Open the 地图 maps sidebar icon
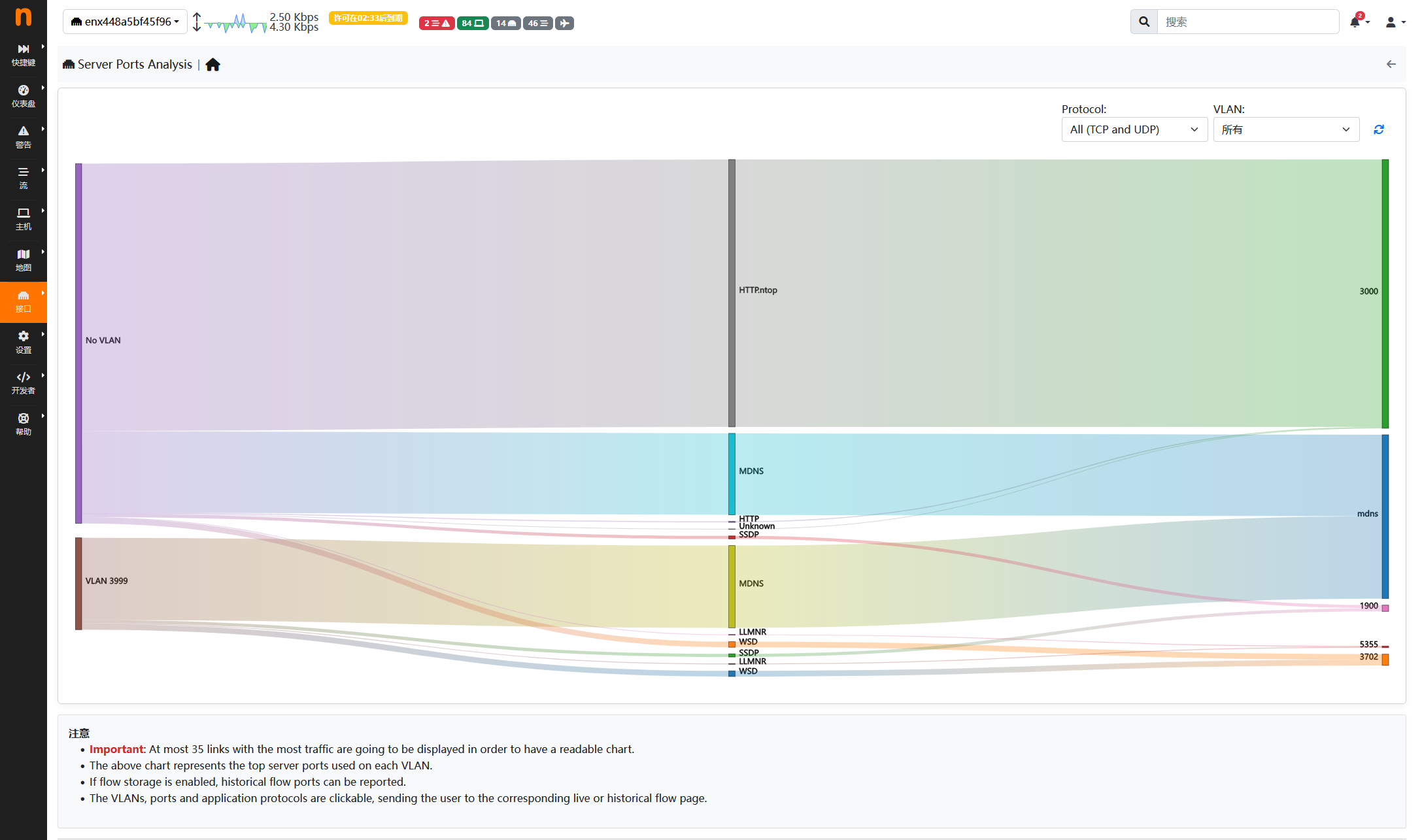This screenshot has height=840, width=1422. click(x=23, y=260)
